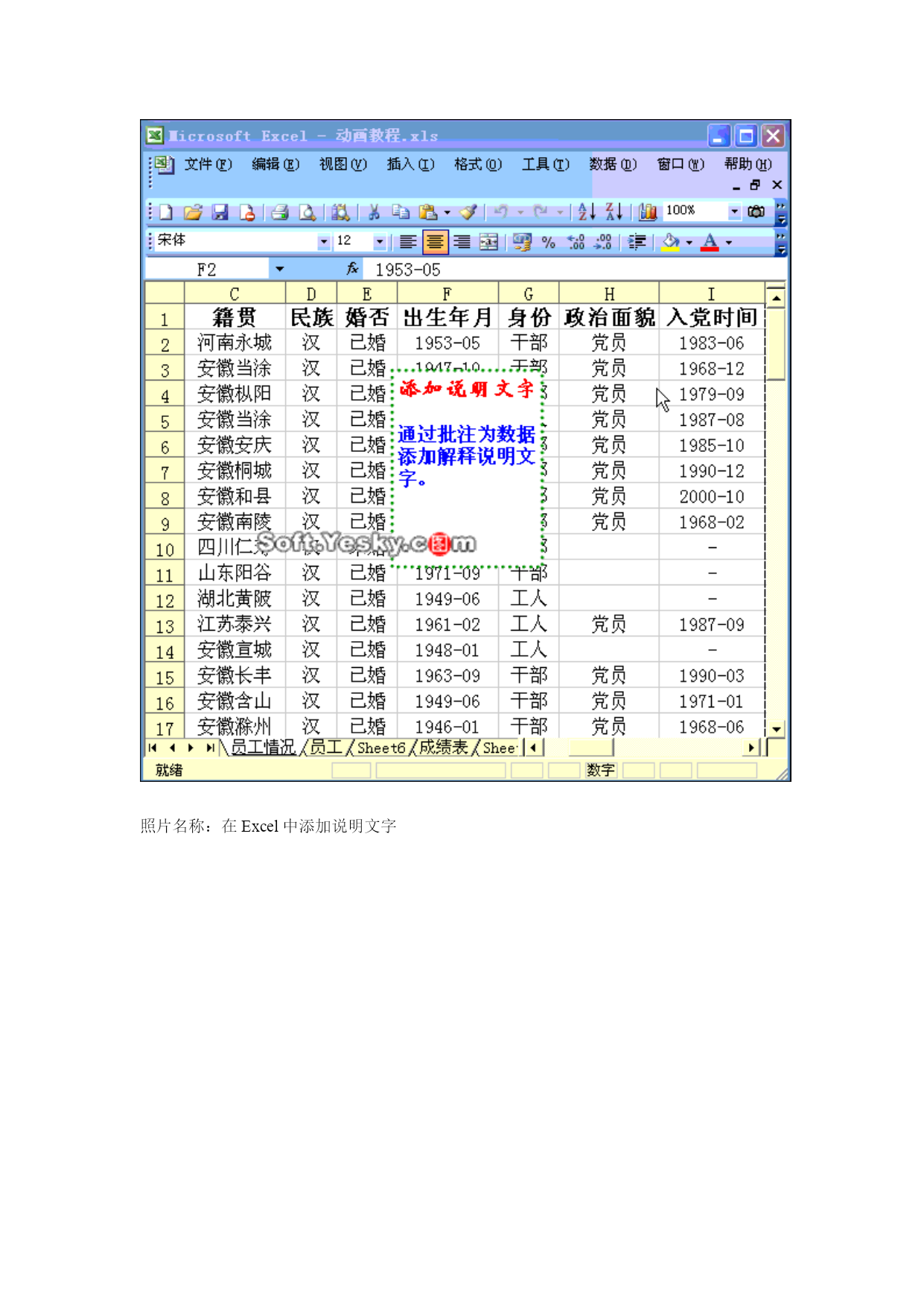Open the Fill Color dropdown arrow

[689, 242]
